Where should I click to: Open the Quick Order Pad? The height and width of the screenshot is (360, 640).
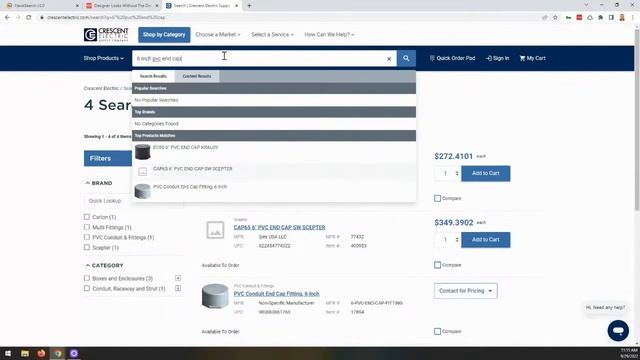452,58
